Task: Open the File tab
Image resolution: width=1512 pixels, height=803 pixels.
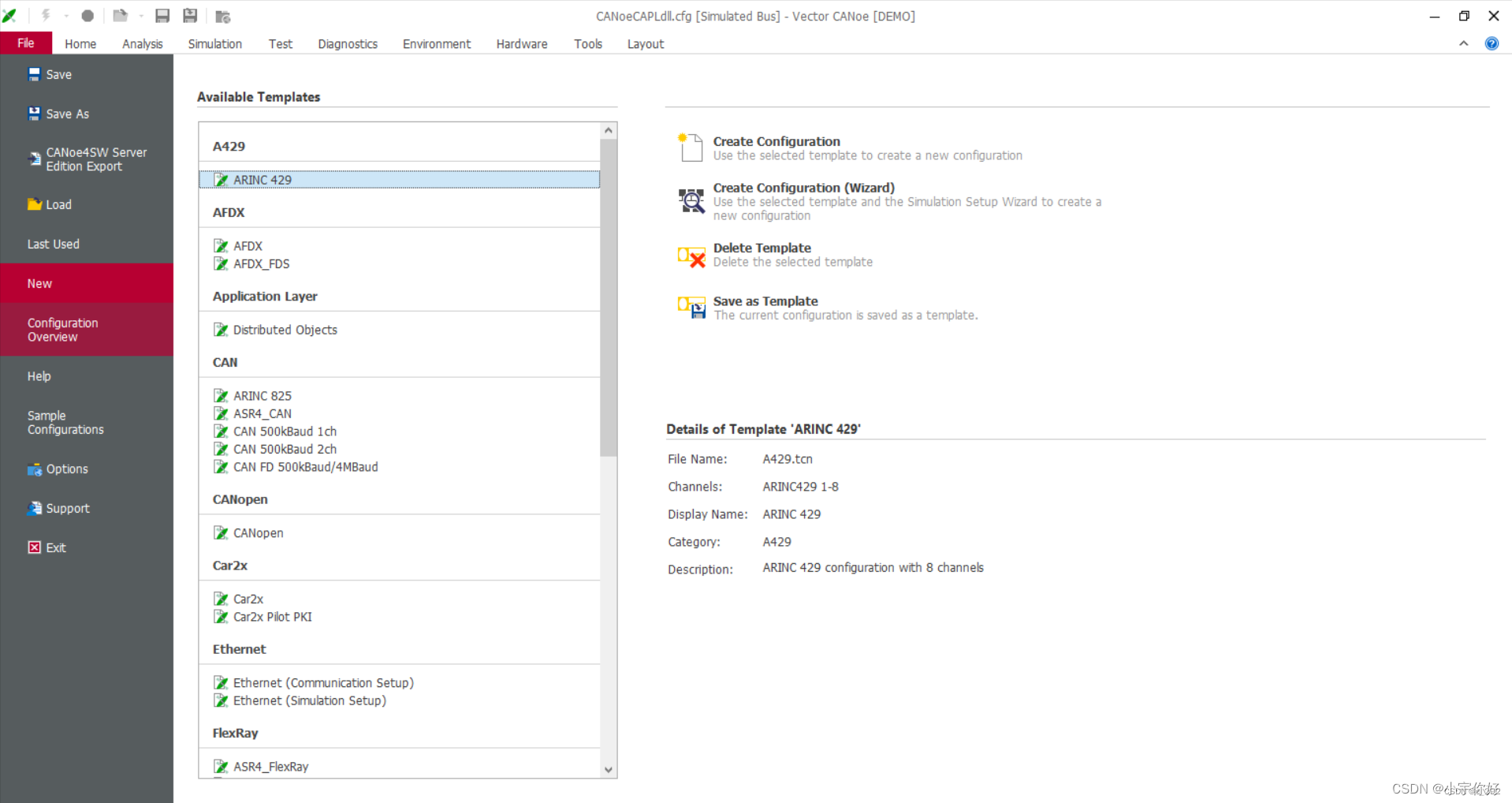Action: click(26, 43)
